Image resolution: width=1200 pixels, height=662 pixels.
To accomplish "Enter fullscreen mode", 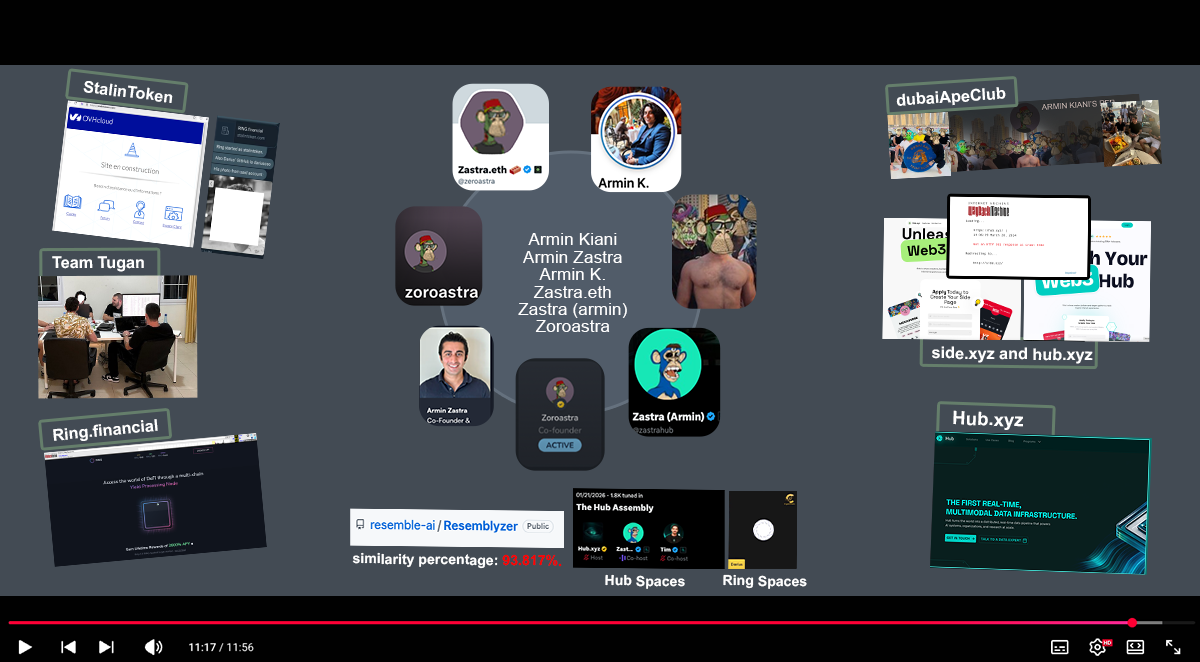I will (x=1173, y=647).
